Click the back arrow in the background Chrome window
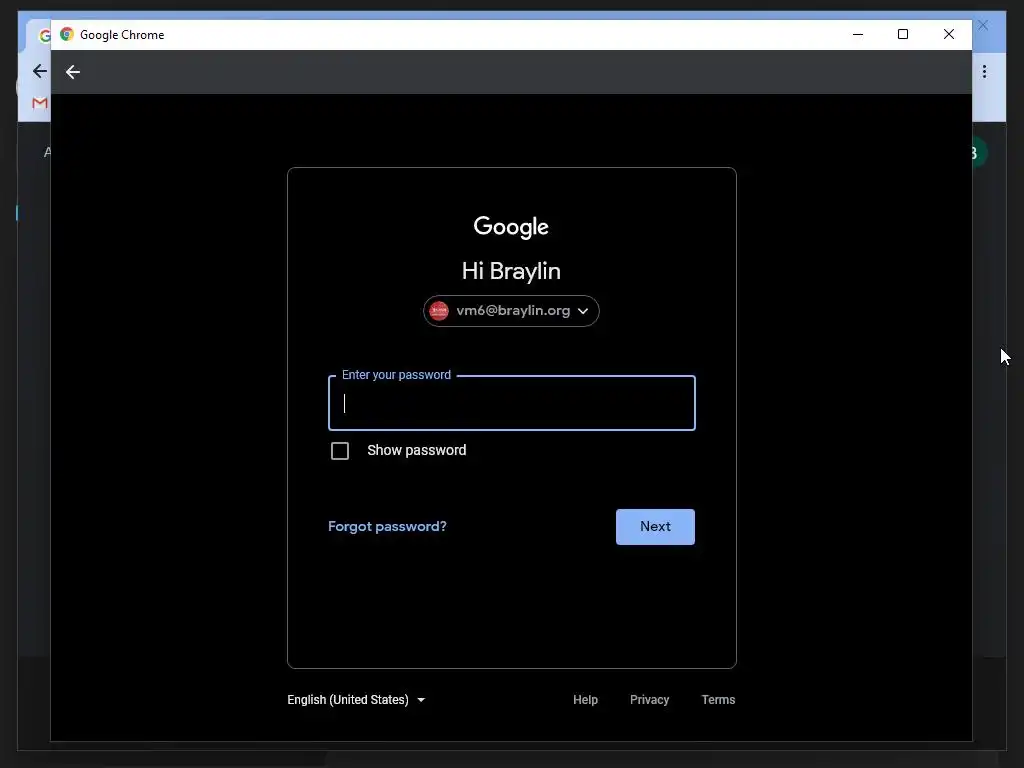The width and height of the screenshot is (1024, 768). coord(40,71)
